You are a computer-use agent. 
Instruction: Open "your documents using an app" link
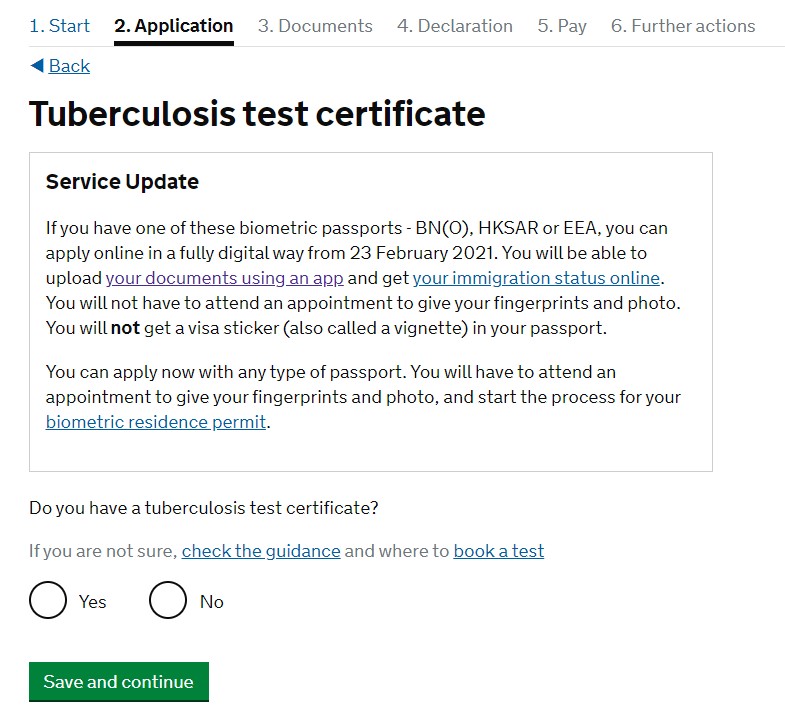pyautogui.click(x=224, y=278)
